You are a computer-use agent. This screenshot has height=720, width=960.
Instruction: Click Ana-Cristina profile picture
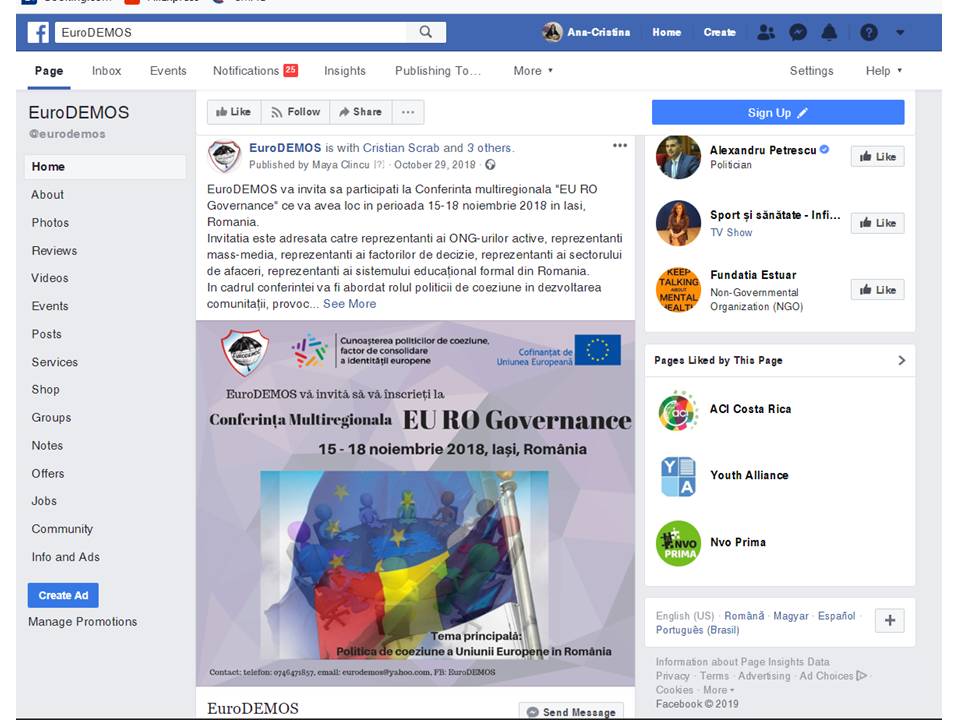click(x=552, y=32)
